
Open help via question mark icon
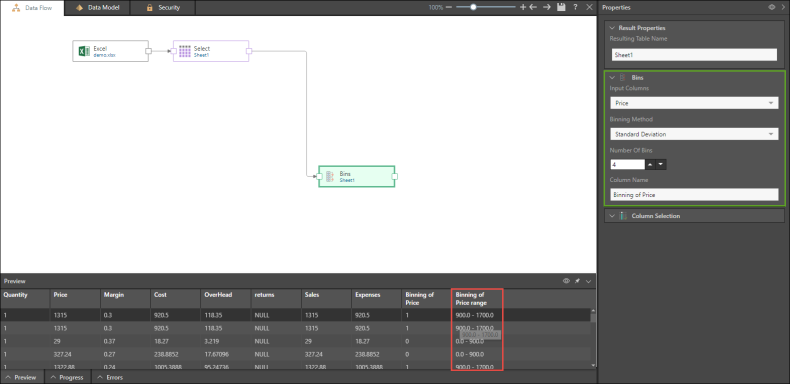575,8
